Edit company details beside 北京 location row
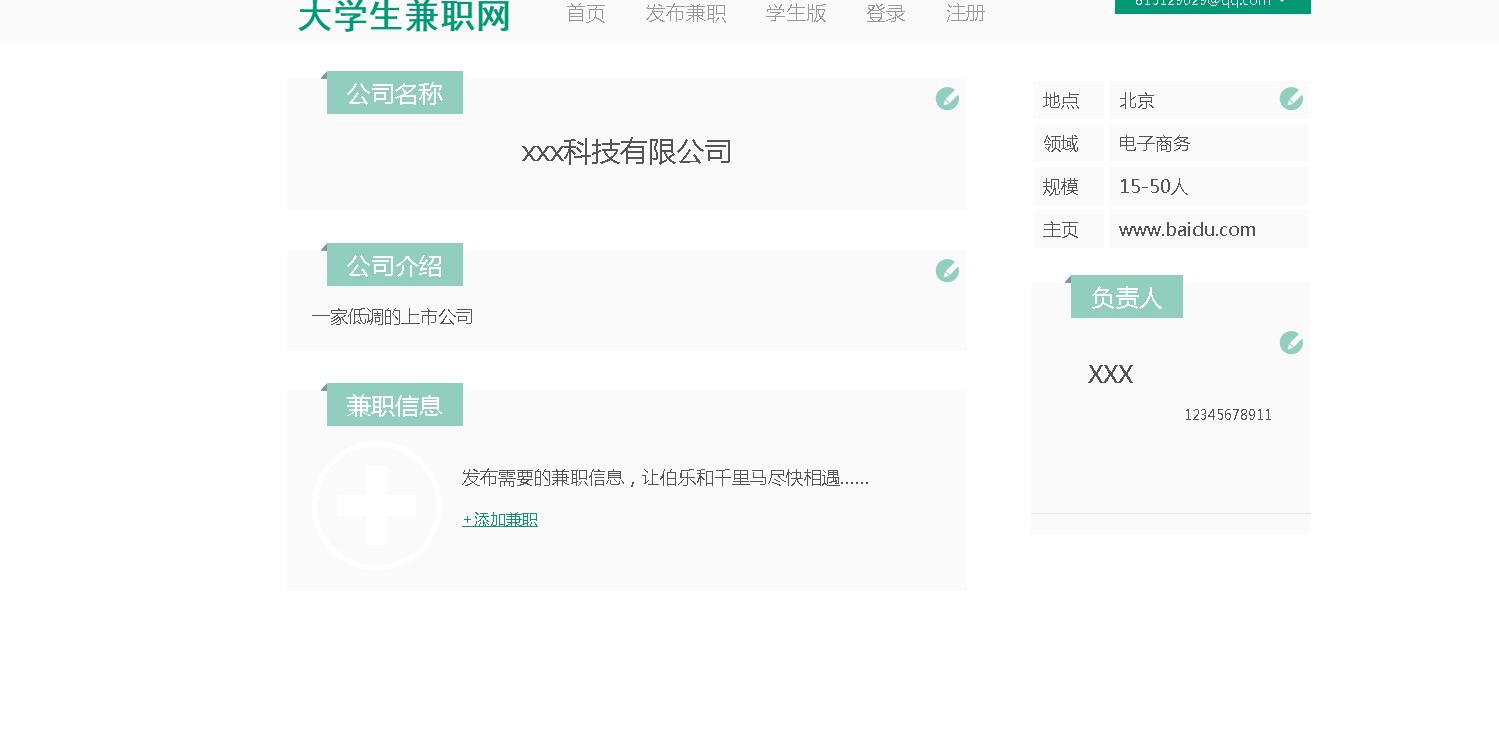1499x751 pixels. coord(1291,98)
